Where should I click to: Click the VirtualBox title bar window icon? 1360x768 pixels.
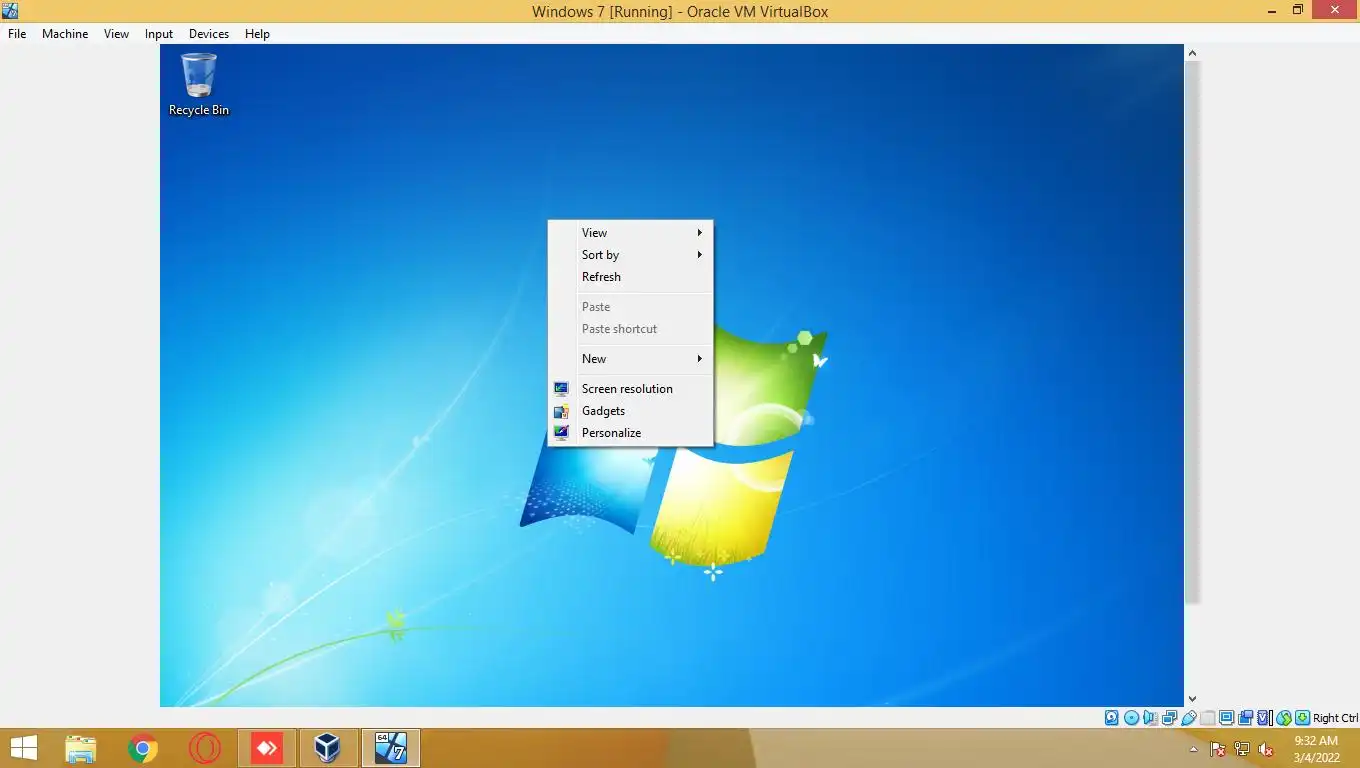point(10,11)
